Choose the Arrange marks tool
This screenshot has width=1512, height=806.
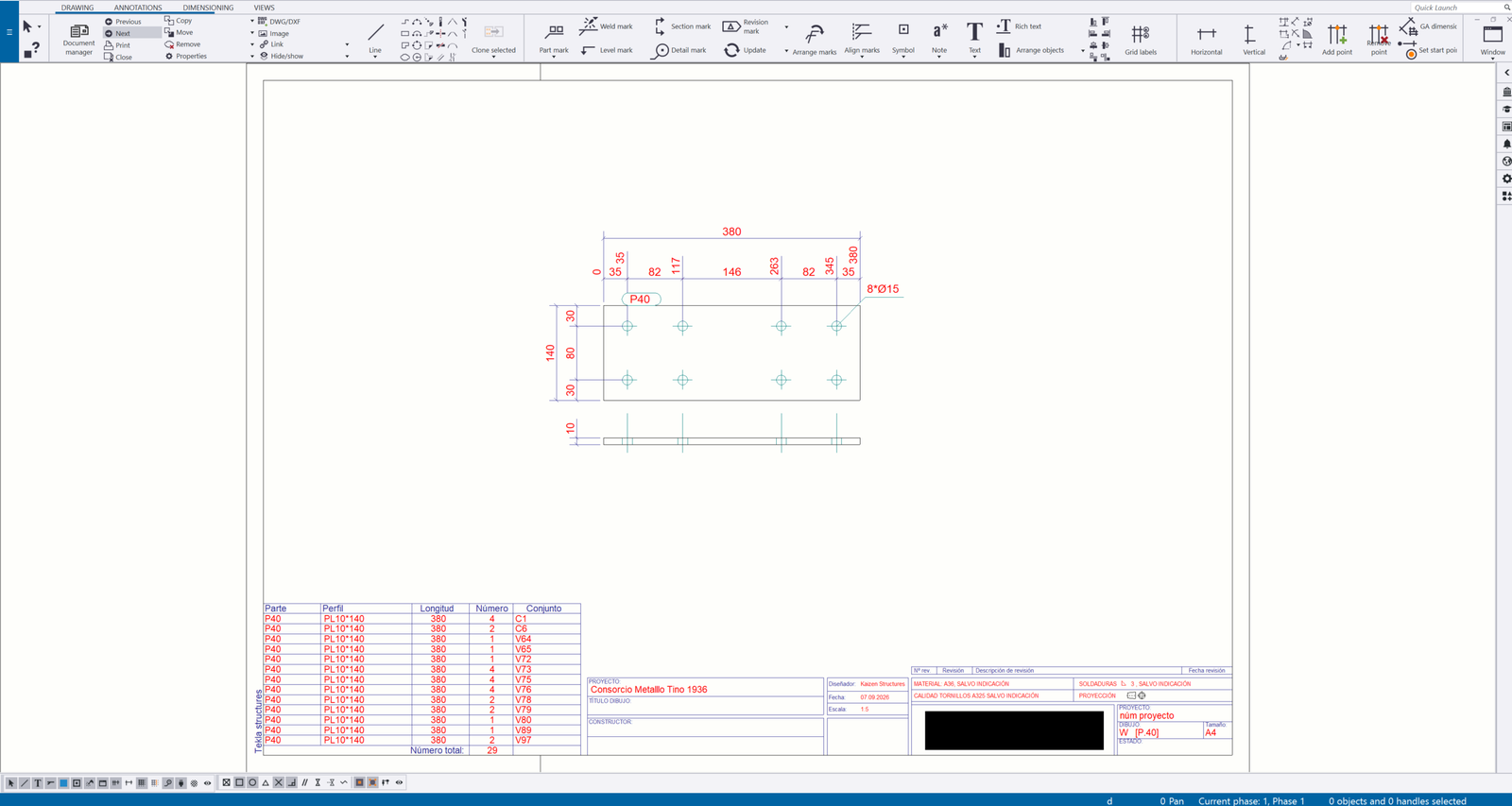tap(815, 39)
